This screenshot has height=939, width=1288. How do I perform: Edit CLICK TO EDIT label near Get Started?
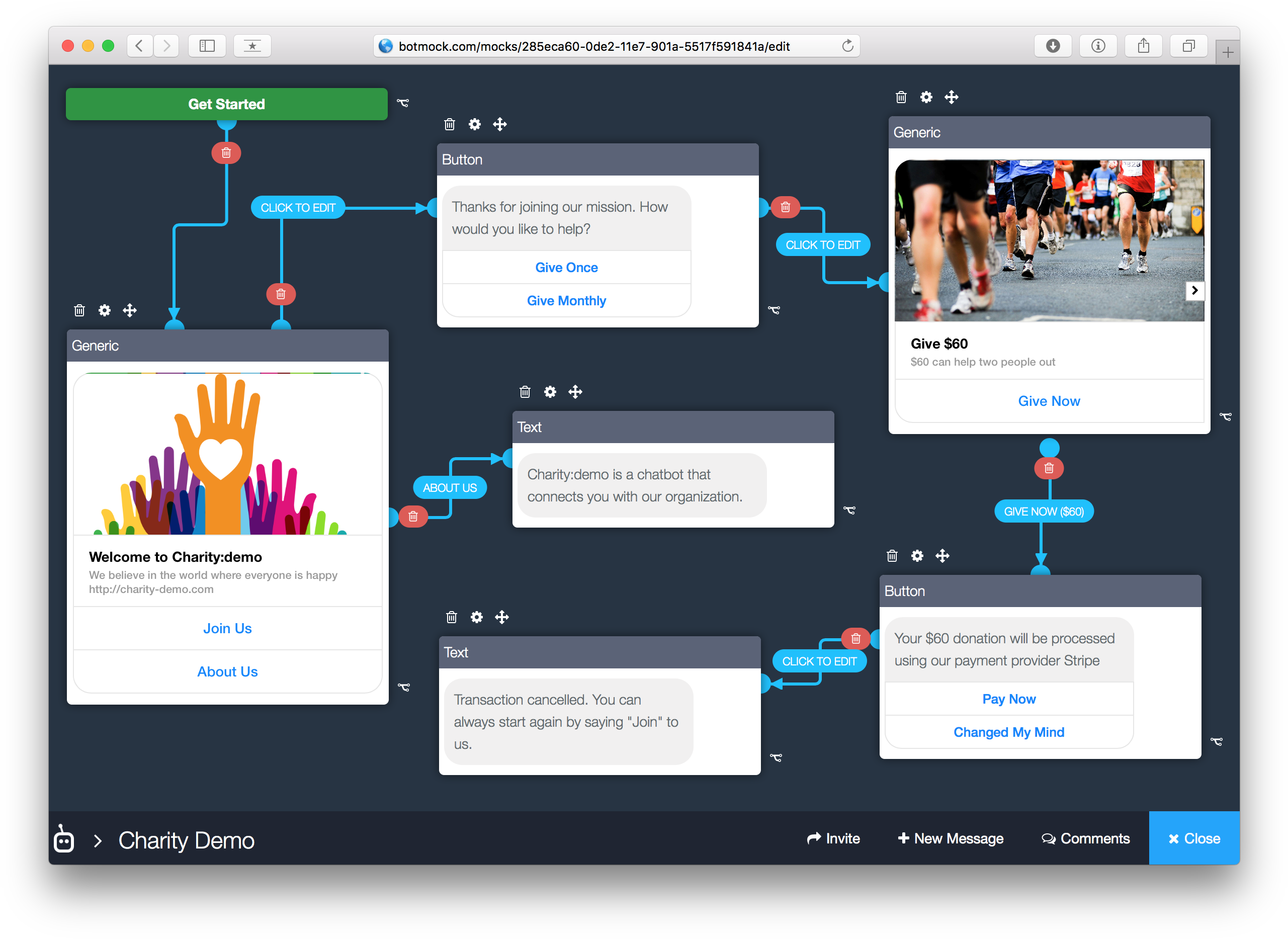pyautogui.click(x=298, y=208)
